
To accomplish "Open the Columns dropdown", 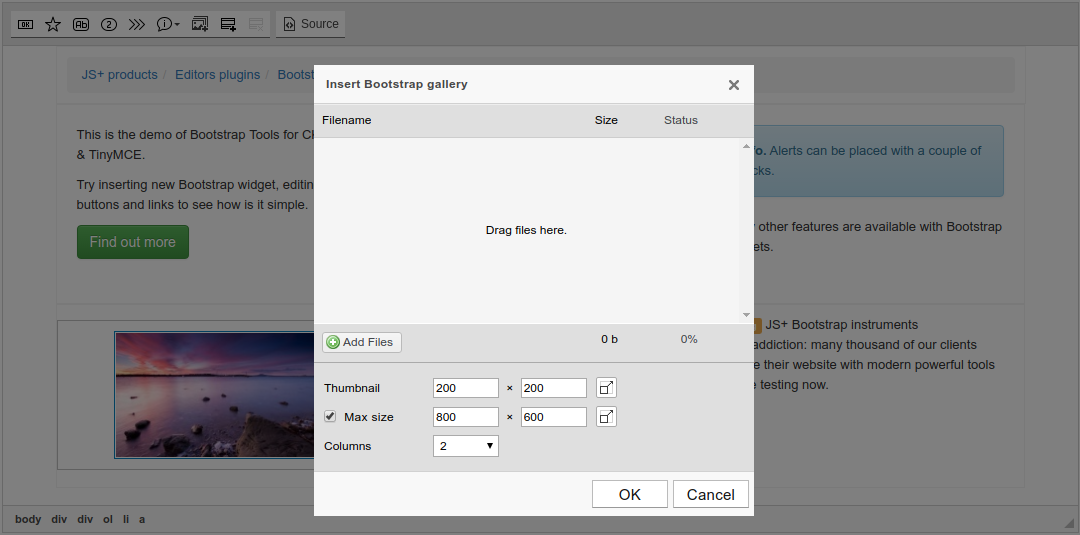I will [x=466, y=446].
